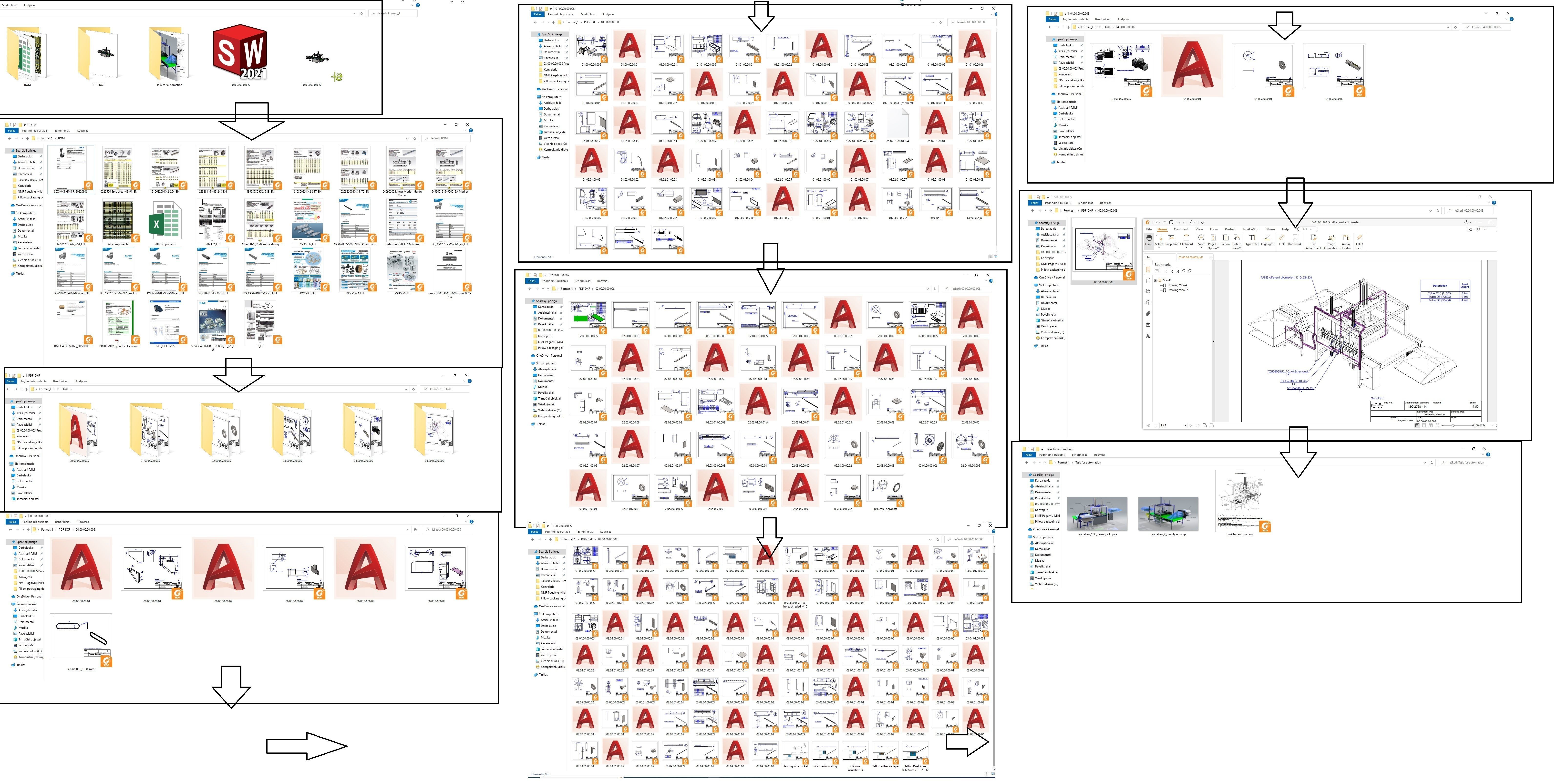The height and width of the screenshot is (783, 1568).
Task: Click the zoom out minus in Foxit
Action: [1443, 426]
